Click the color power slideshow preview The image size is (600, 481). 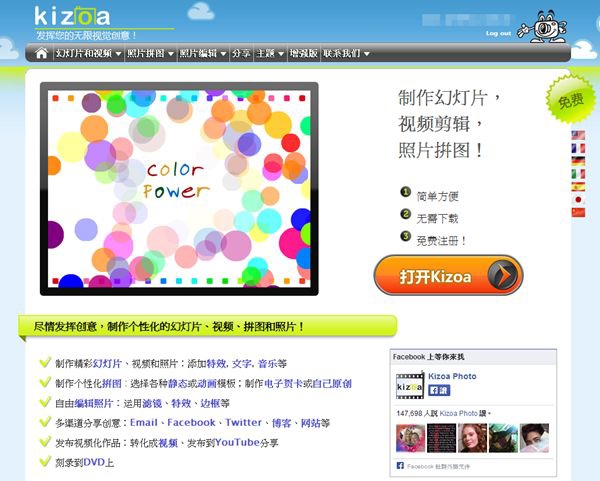point(179,189)
